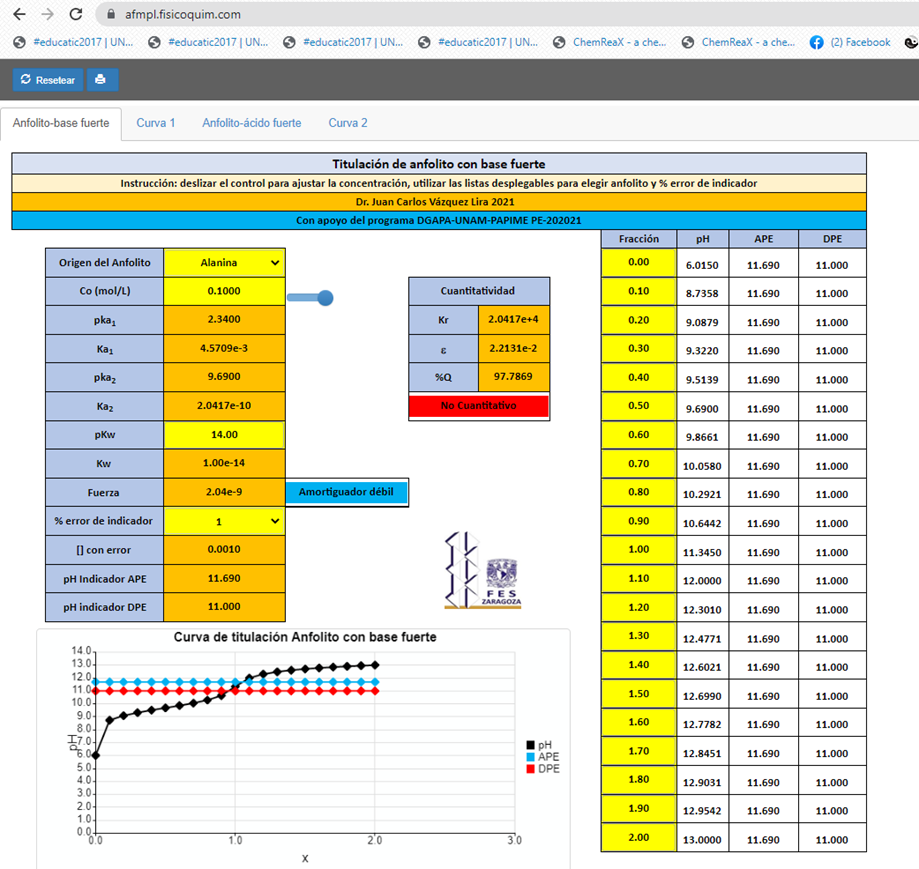Click the browser address bar URL
Screen dimensions: 919x869
point(184,15)
